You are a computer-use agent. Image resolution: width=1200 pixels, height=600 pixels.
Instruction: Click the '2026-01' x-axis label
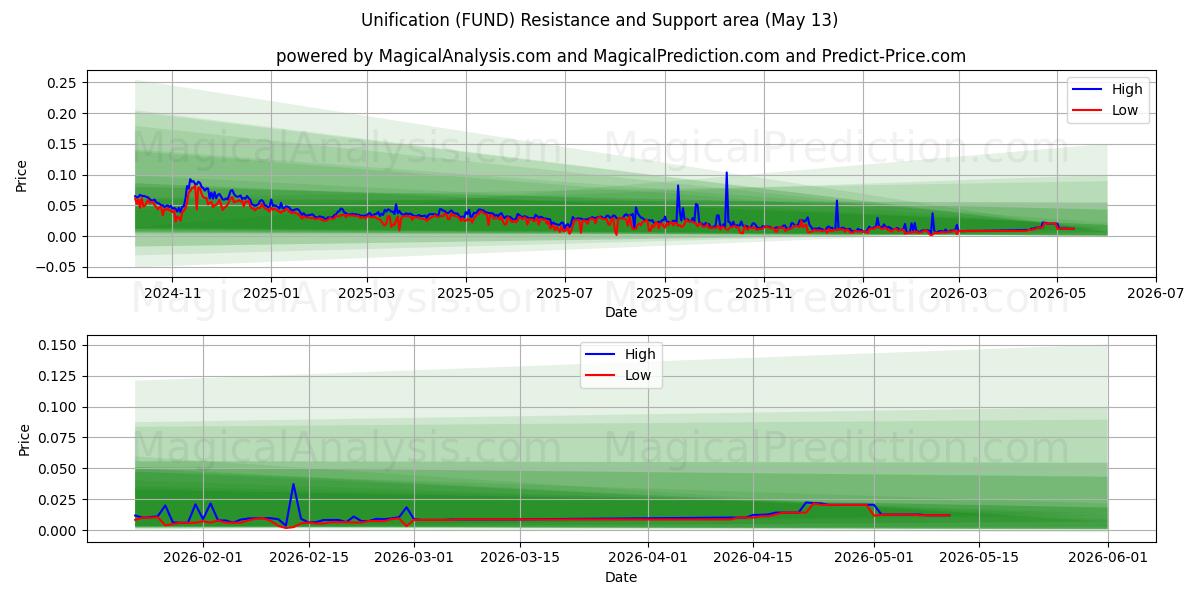coord(863,293)
